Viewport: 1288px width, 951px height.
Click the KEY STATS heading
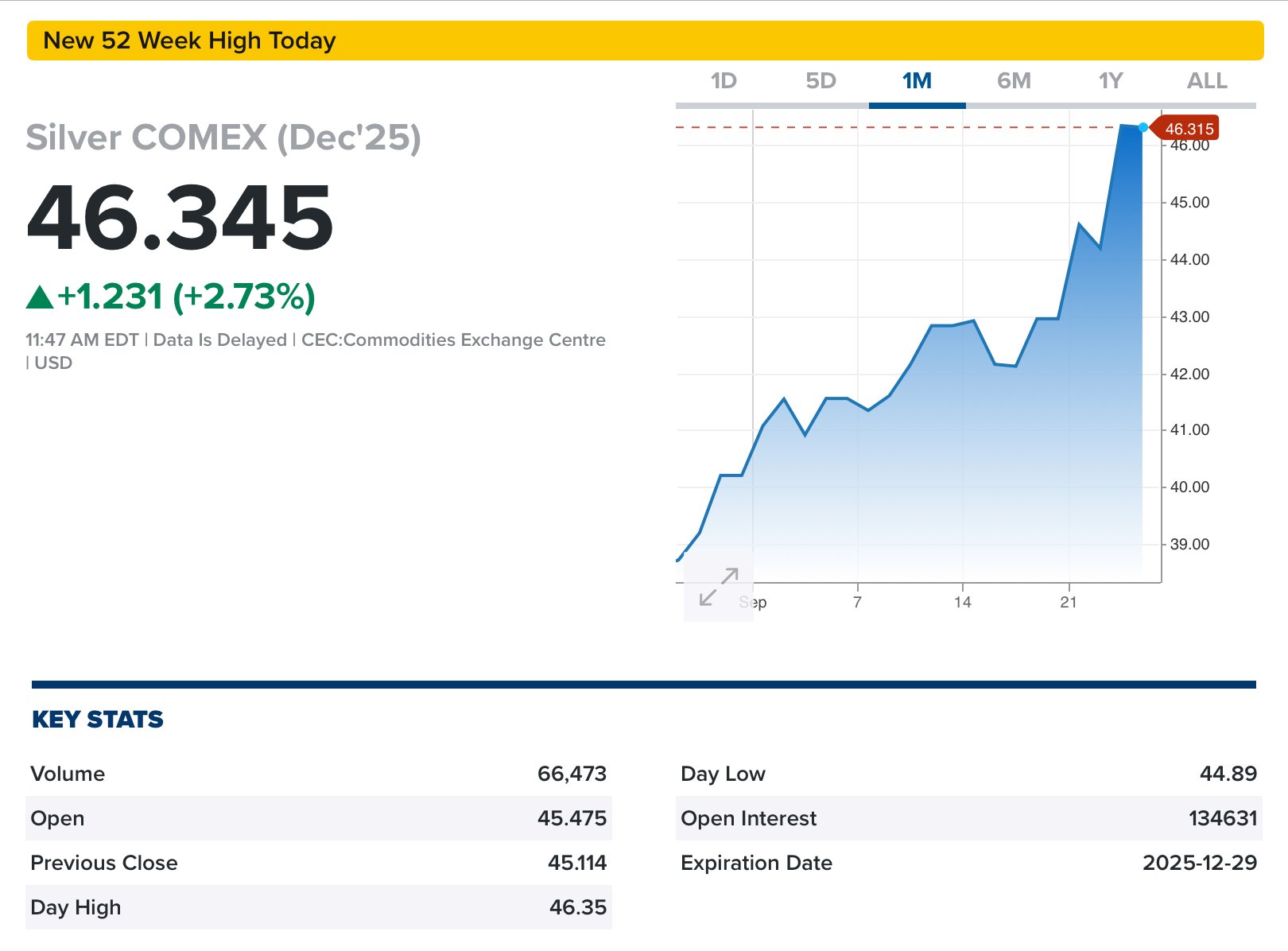(x=98, y=720)
